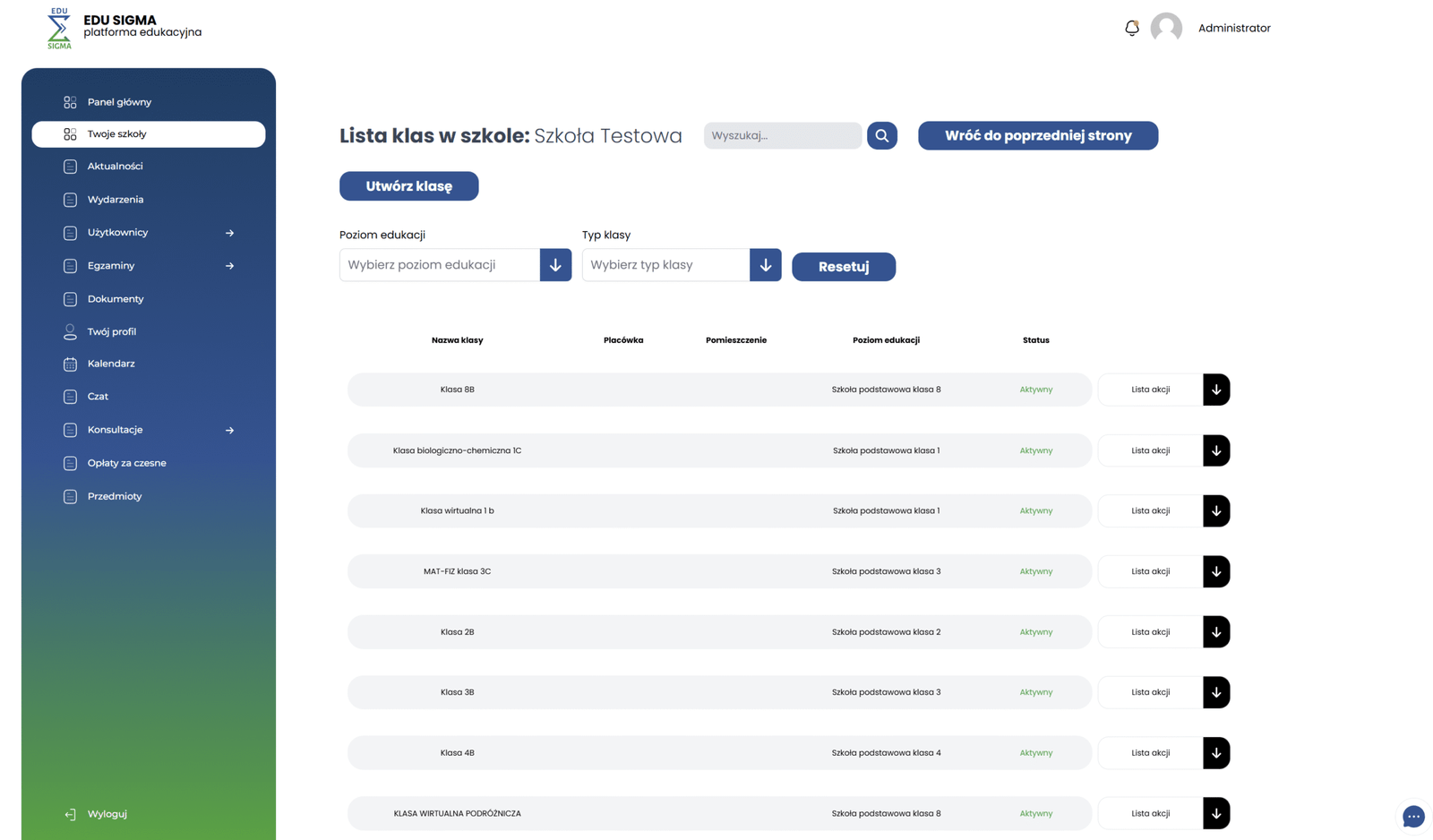Open the chat bubble widget icon
Screen dimensions: 1433x840
click(1412, 816)
